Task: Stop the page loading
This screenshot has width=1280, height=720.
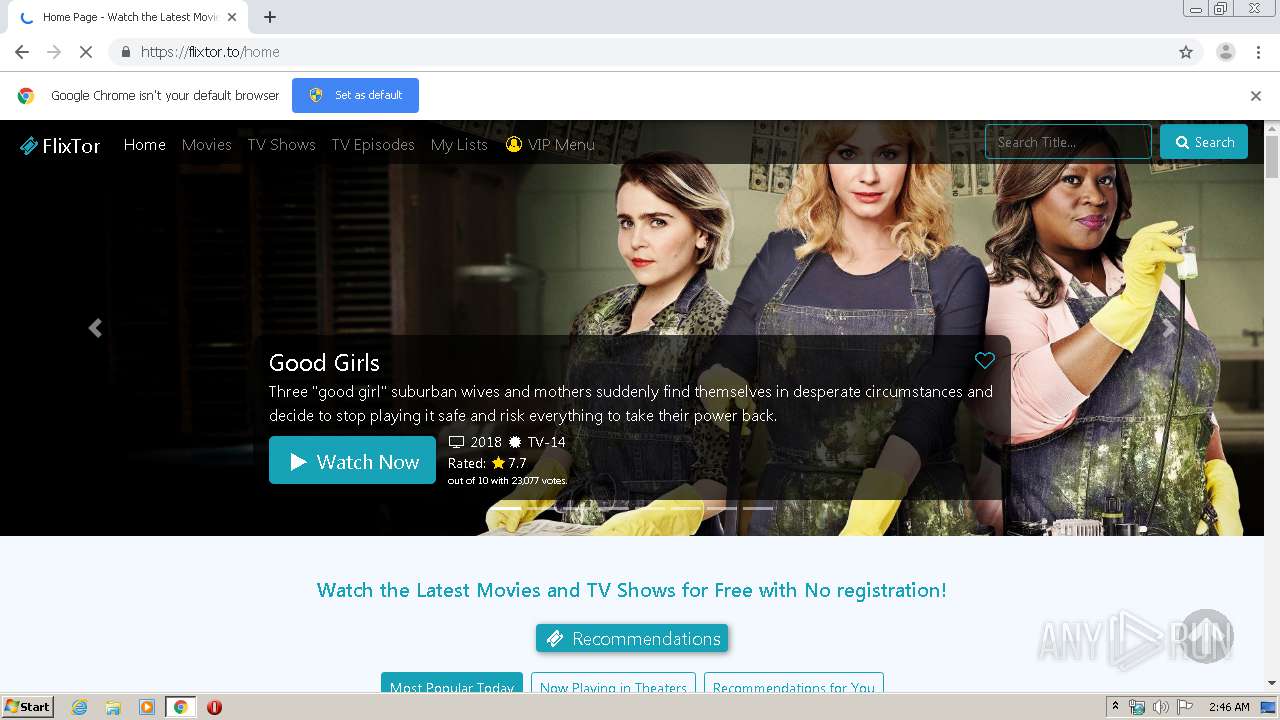Action: [x=86, y=52]
